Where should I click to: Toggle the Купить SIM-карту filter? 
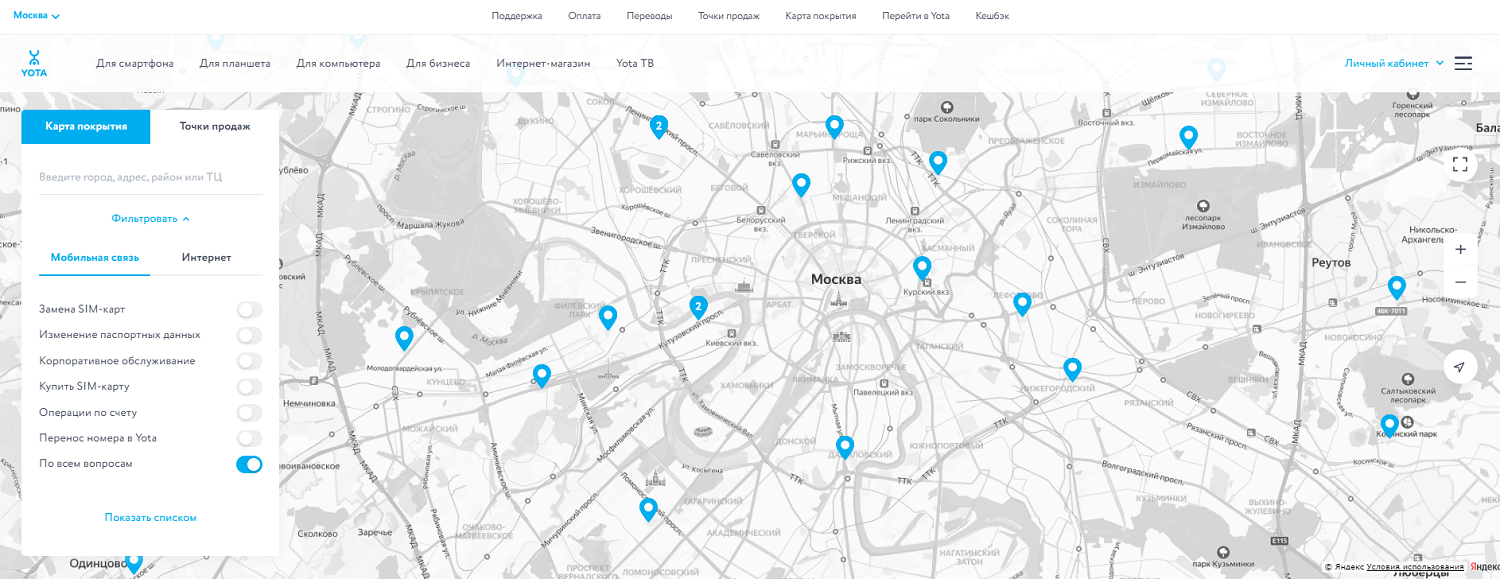tap(249, 387)
